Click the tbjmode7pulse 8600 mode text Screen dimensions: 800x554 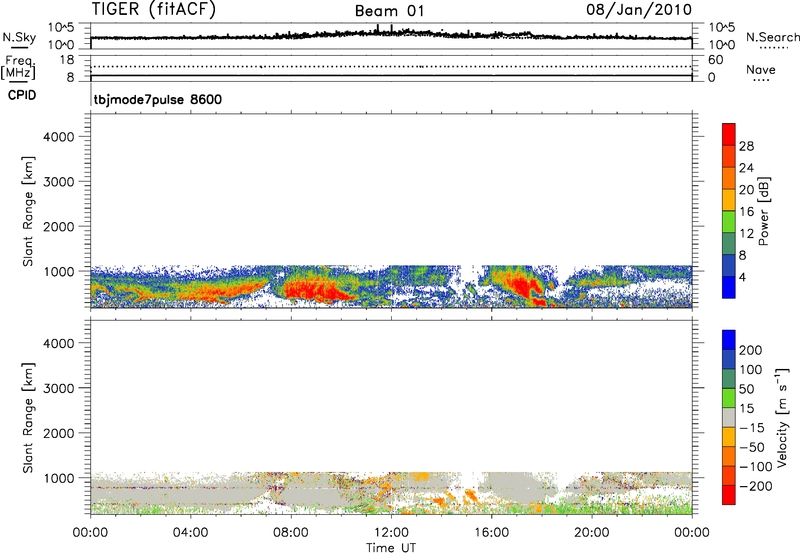pyautogui.click(x=158, y=99)
